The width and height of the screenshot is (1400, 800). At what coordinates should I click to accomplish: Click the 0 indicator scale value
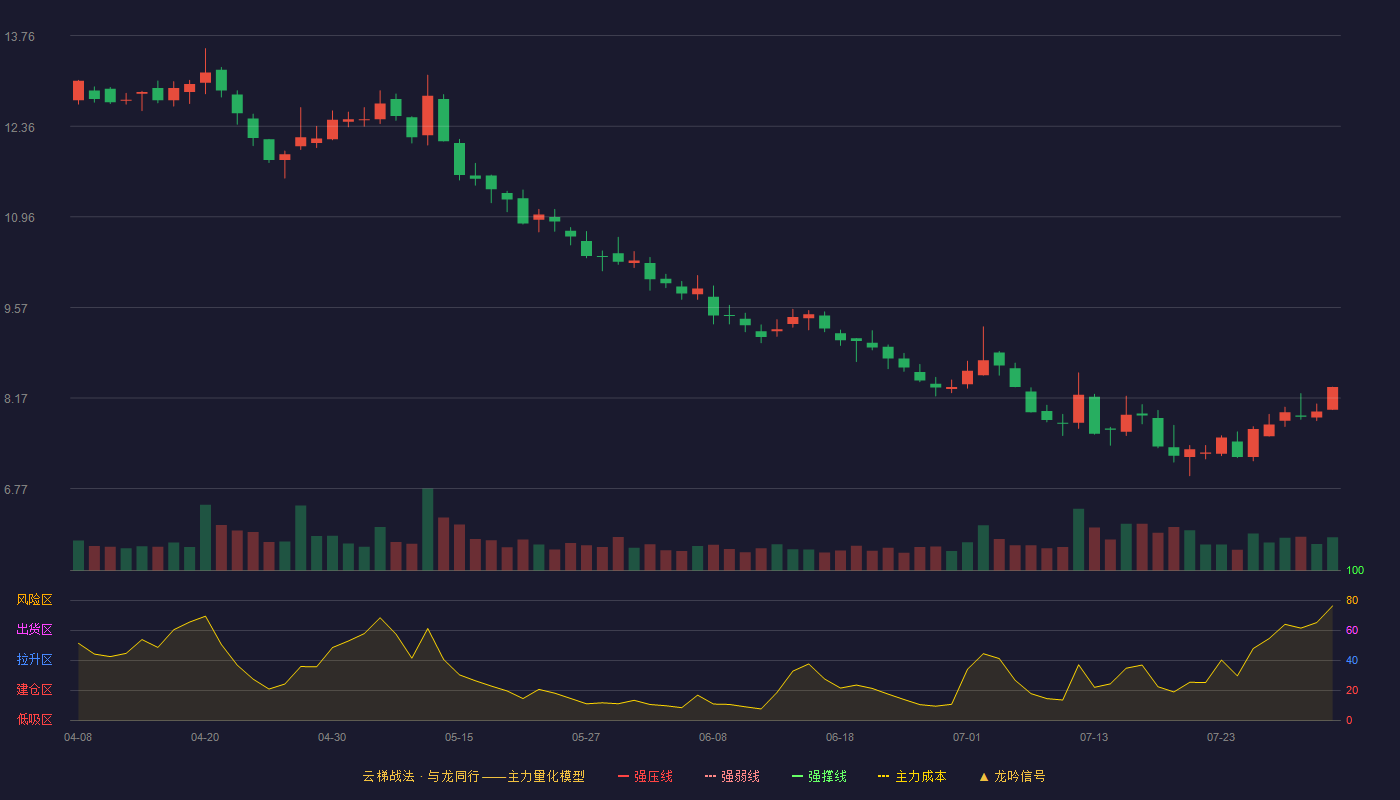pyautogui.click(x=1349, y=720)
